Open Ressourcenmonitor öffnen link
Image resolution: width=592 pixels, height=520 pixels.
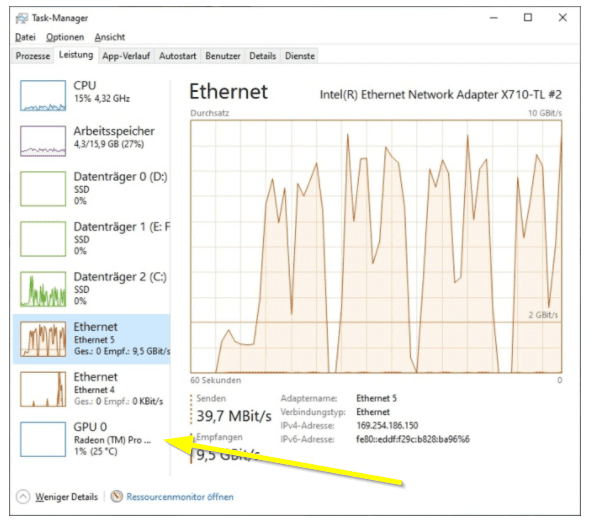tap(180, 497)
